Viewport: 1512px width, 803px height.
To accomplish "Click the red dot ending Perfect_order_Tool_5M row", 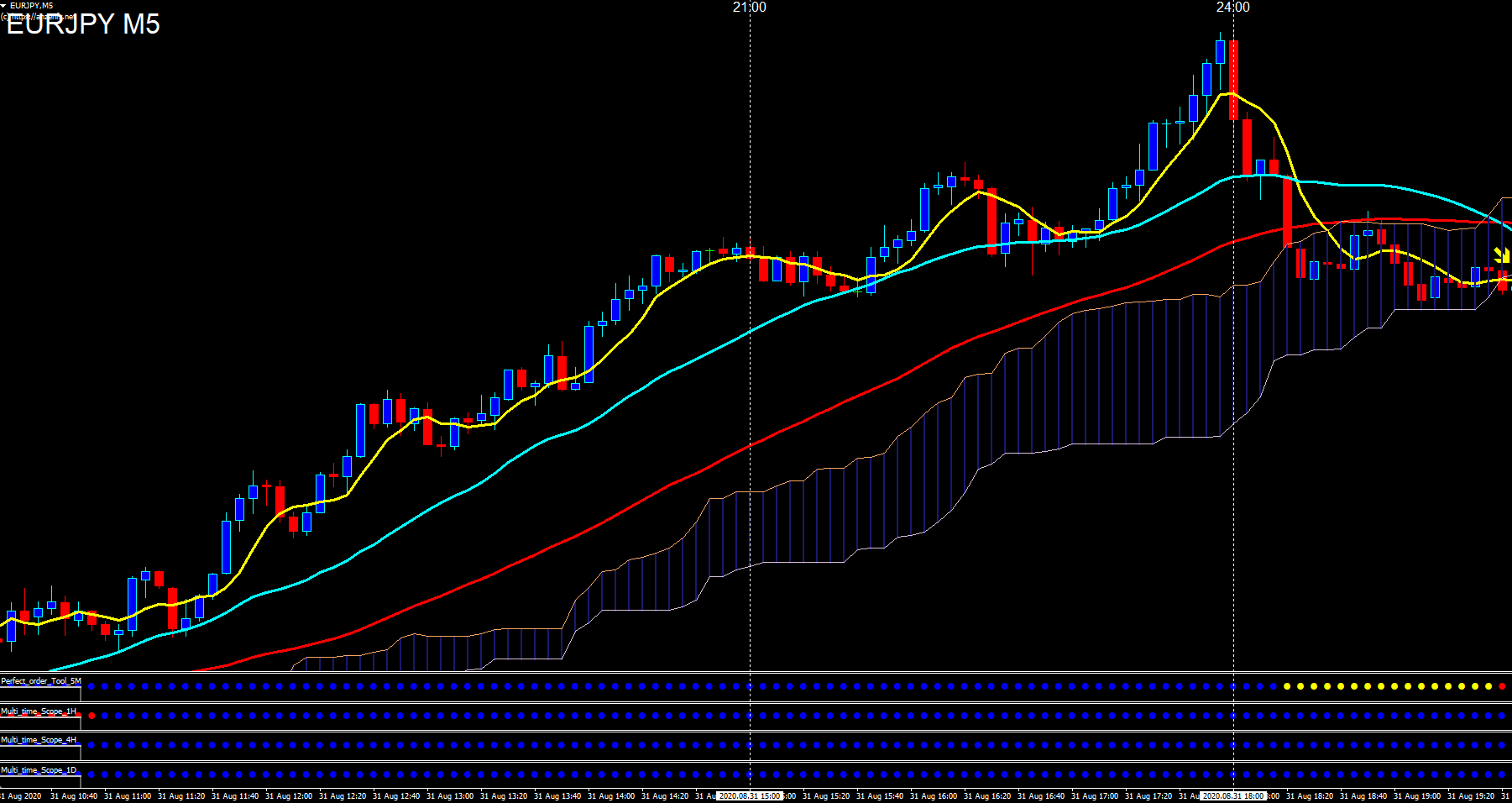I will [1502, 687].
